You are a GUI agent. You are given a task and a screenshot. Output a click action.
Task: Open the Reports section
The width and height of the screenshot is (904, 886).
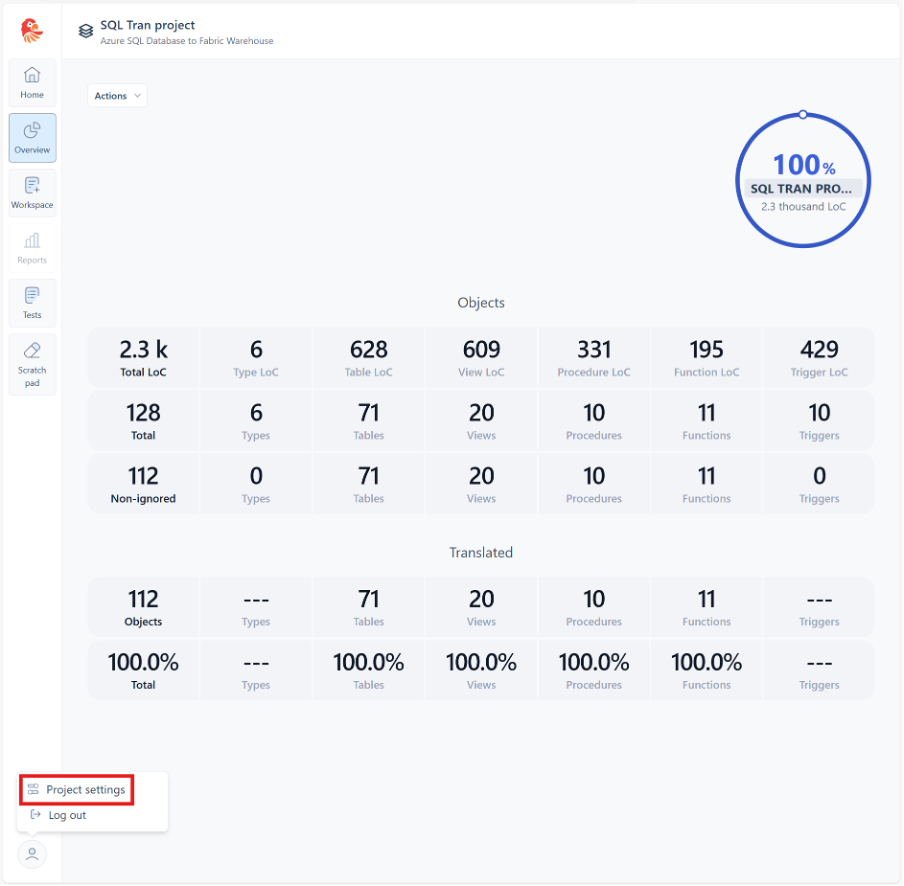tap(32, 248)
